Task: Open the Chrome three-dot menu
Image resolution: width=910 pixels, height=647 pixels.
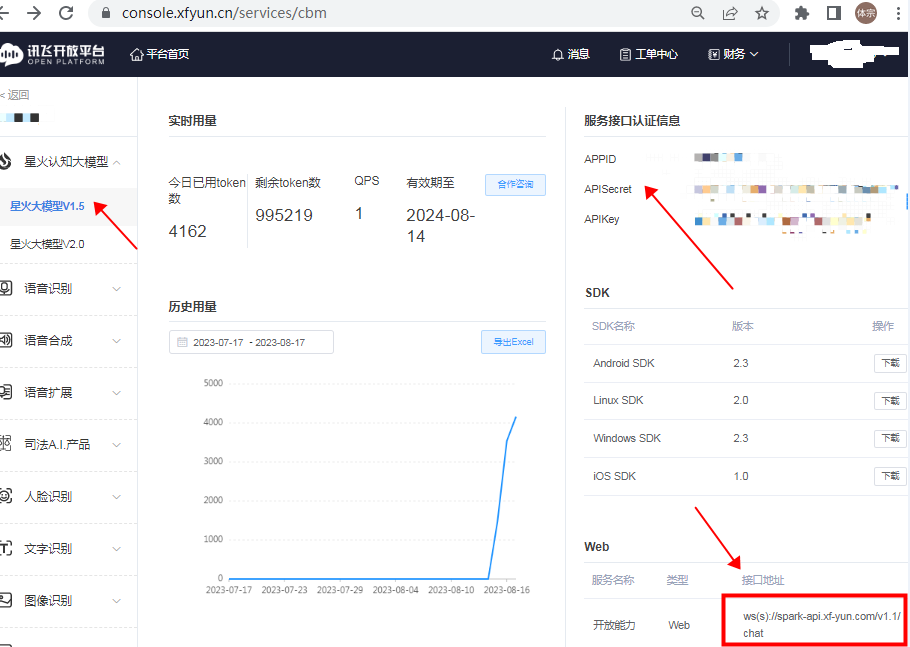Action: click(x=898, y=13)
